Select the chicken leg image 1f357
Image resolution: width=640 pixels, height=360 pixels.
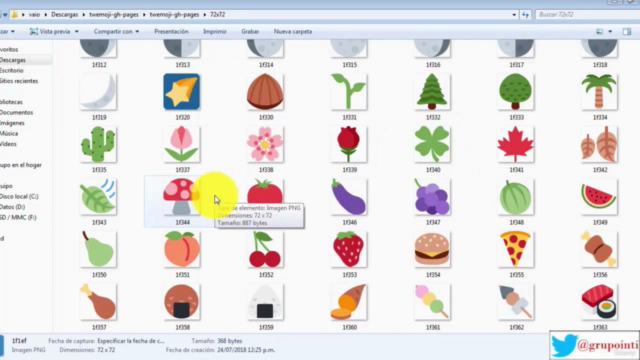tap(98, 302)
